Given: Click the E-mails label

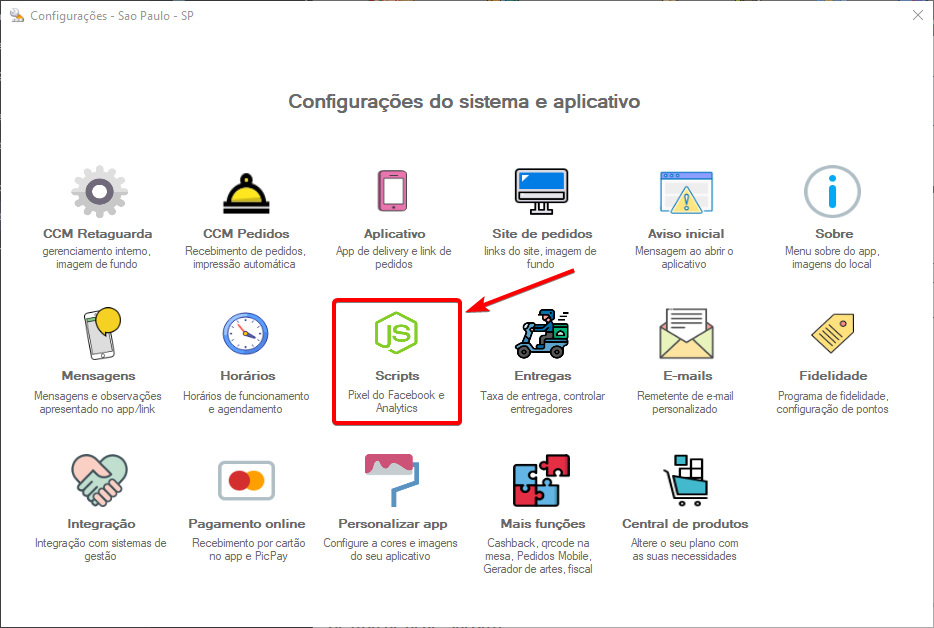Looking at the screenshot, I should pyautogui.click(x=688, y=376).
